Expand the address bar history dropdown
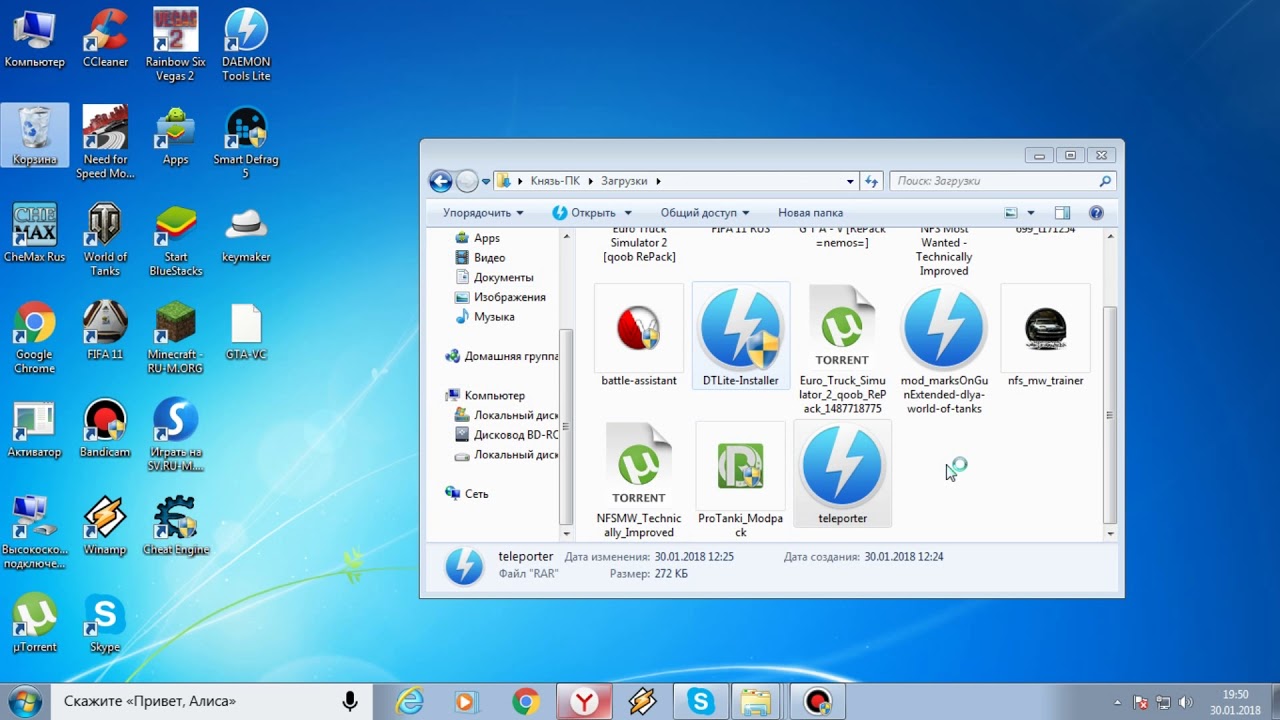The image size is (1280, 720). (850, 182)
